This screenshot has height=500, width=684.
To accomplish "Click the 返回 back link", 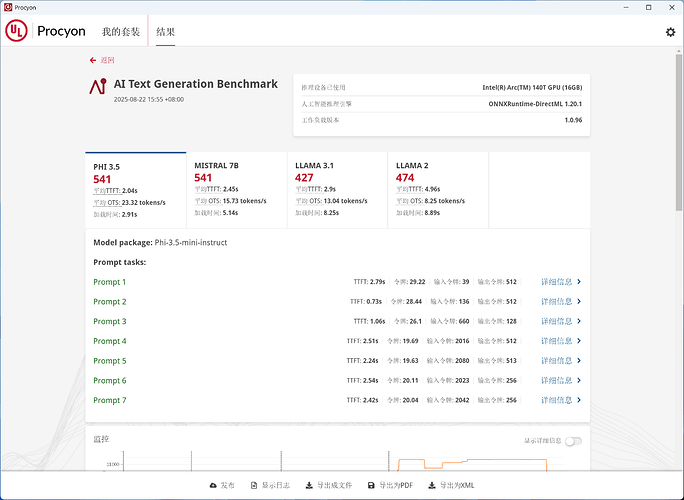I will point(102,60).
